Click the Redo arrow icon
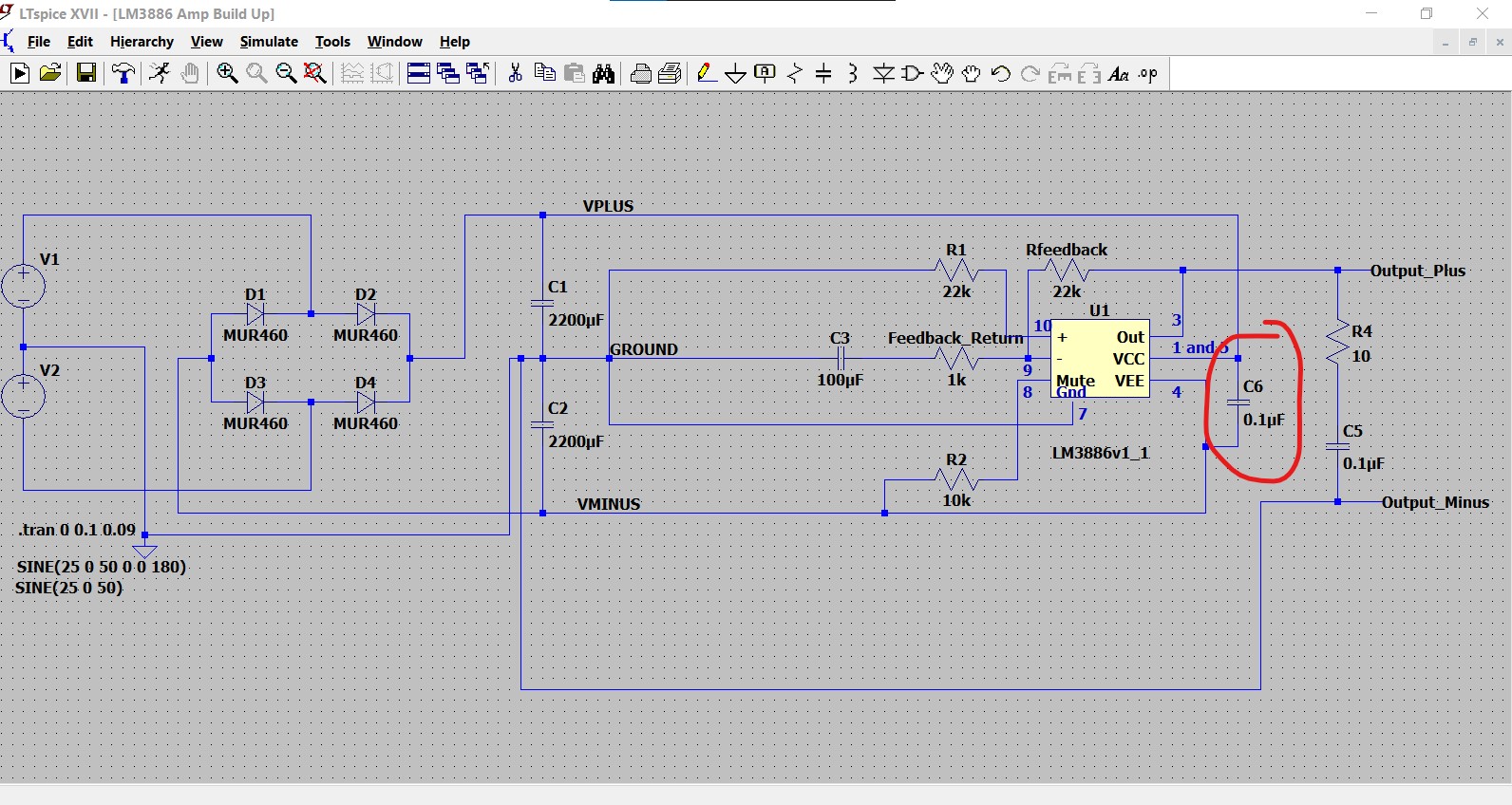1512x805 pixels. [x=1030, y=74]
